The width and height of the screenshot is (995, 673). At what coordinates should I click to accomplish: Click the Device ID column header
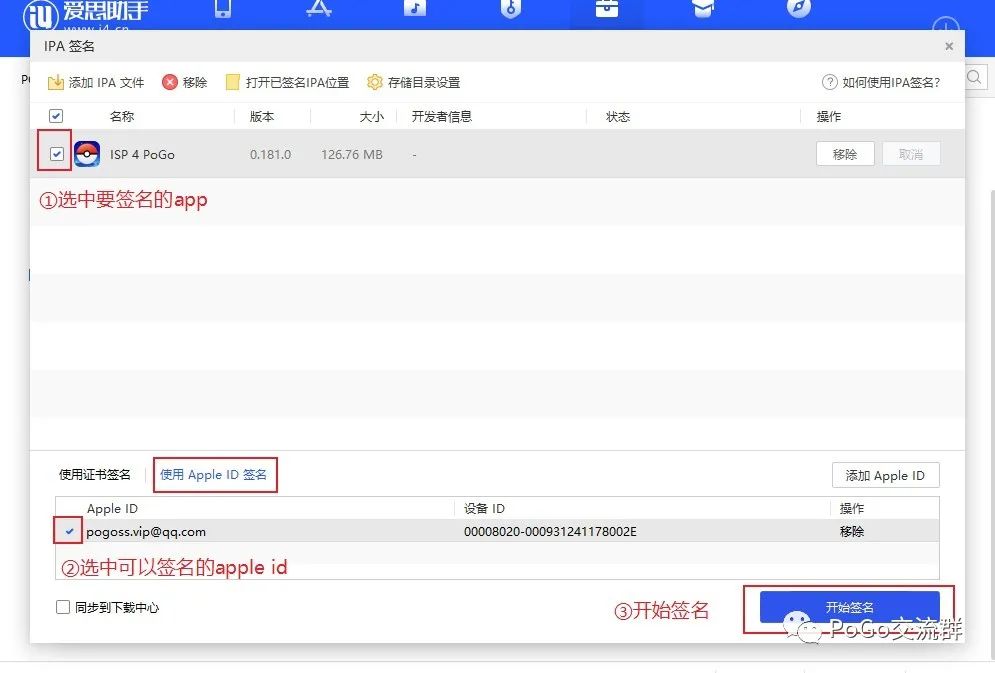click(484, 509)
